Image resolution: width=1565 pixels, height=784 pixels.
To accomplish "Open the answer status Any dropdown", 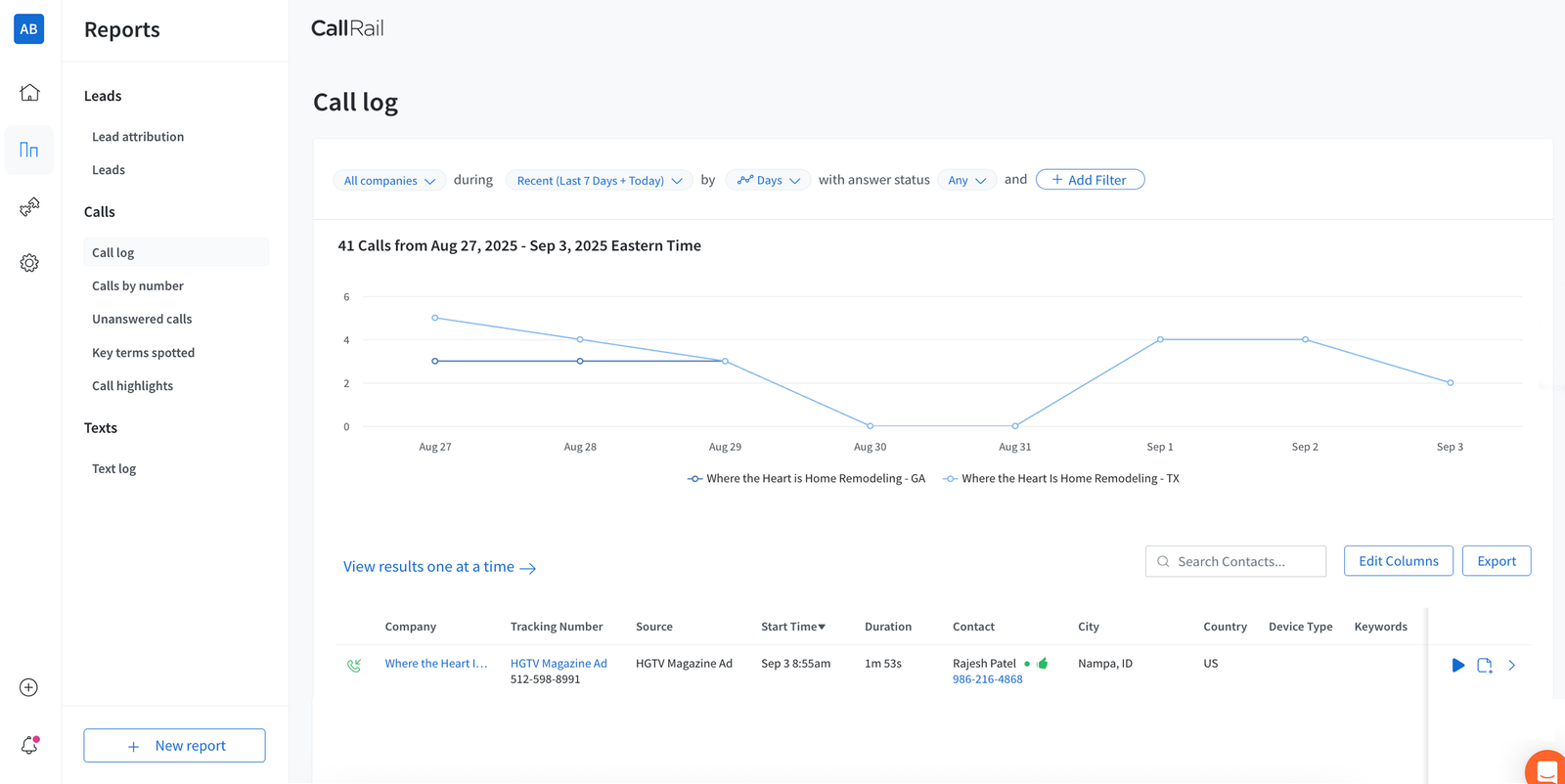I will 966,181.
